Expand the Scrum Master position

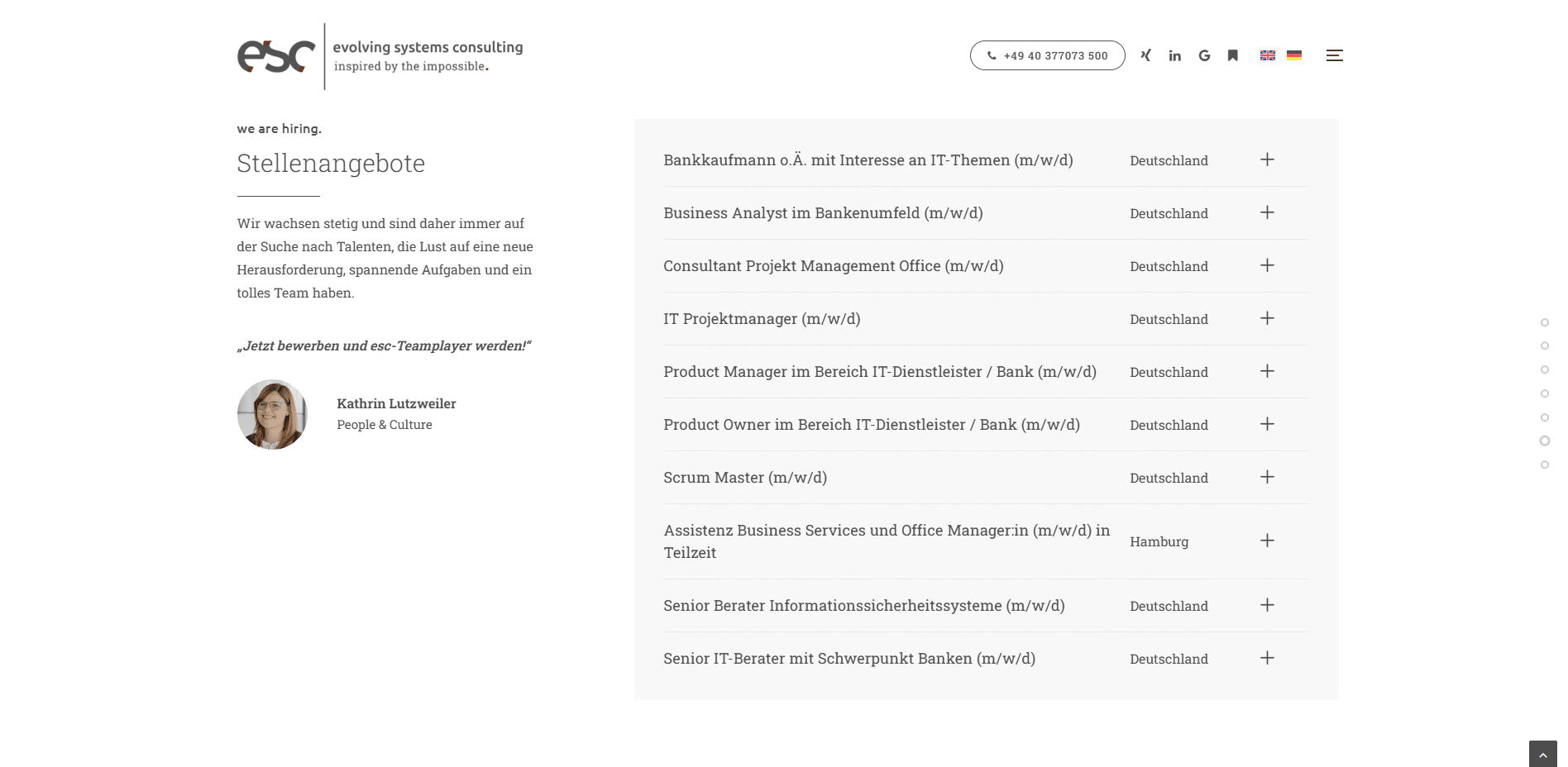[1267, 477]
